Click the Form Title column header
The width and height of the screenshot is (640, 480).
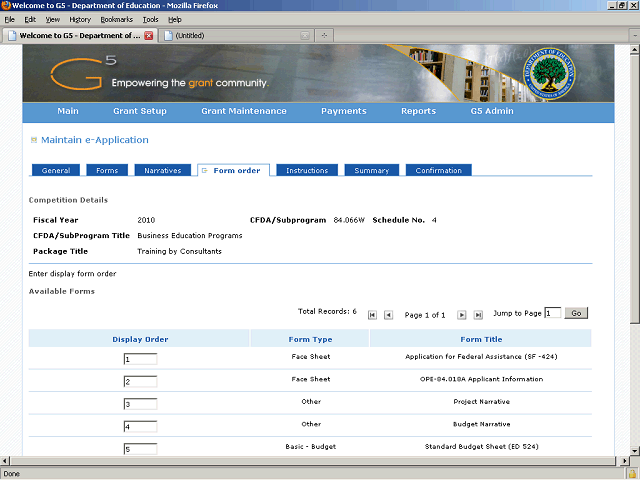[x=481, y=339]
